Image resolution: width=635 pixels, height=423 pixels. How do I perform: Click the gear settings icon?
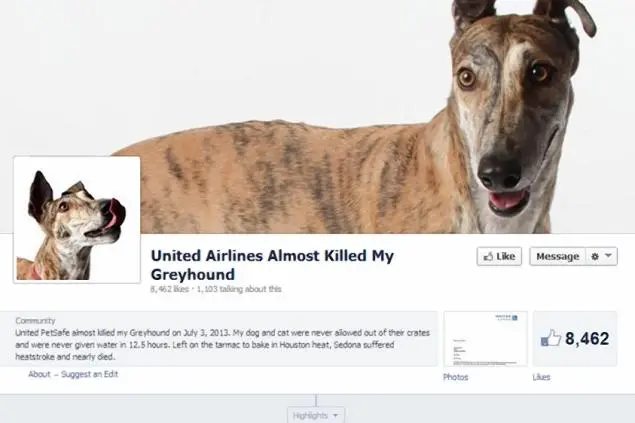click(595, 257)
